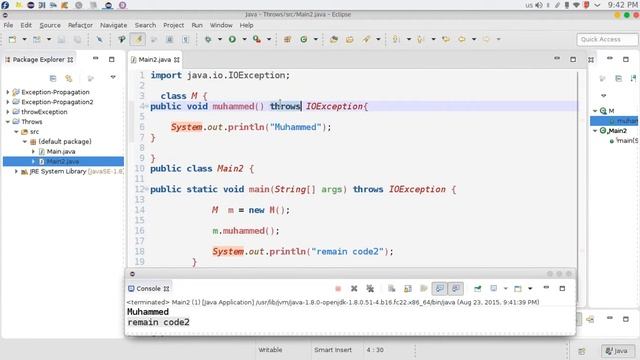Click the Debug bug icon in toolbar
This screenshot has height=360, width=640.
click(208, 40)
